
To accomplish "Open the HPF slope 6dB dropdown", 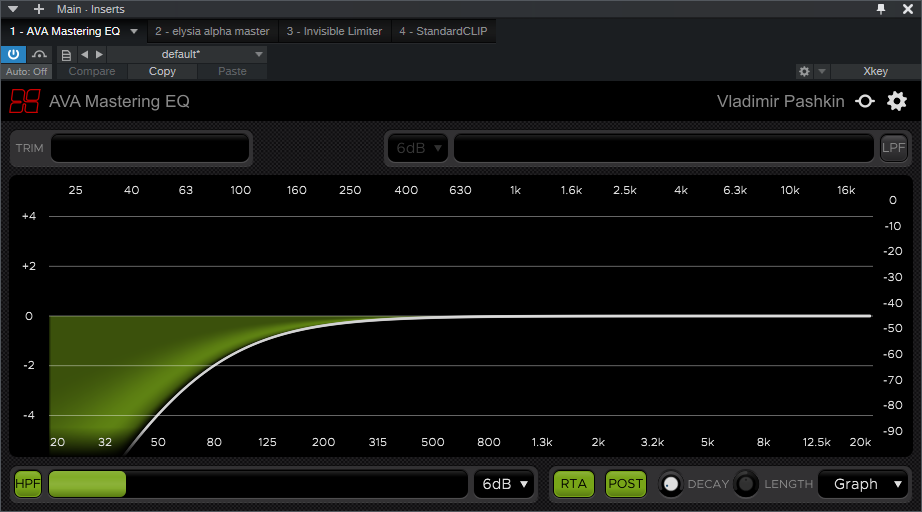I will tap(505, 484).
